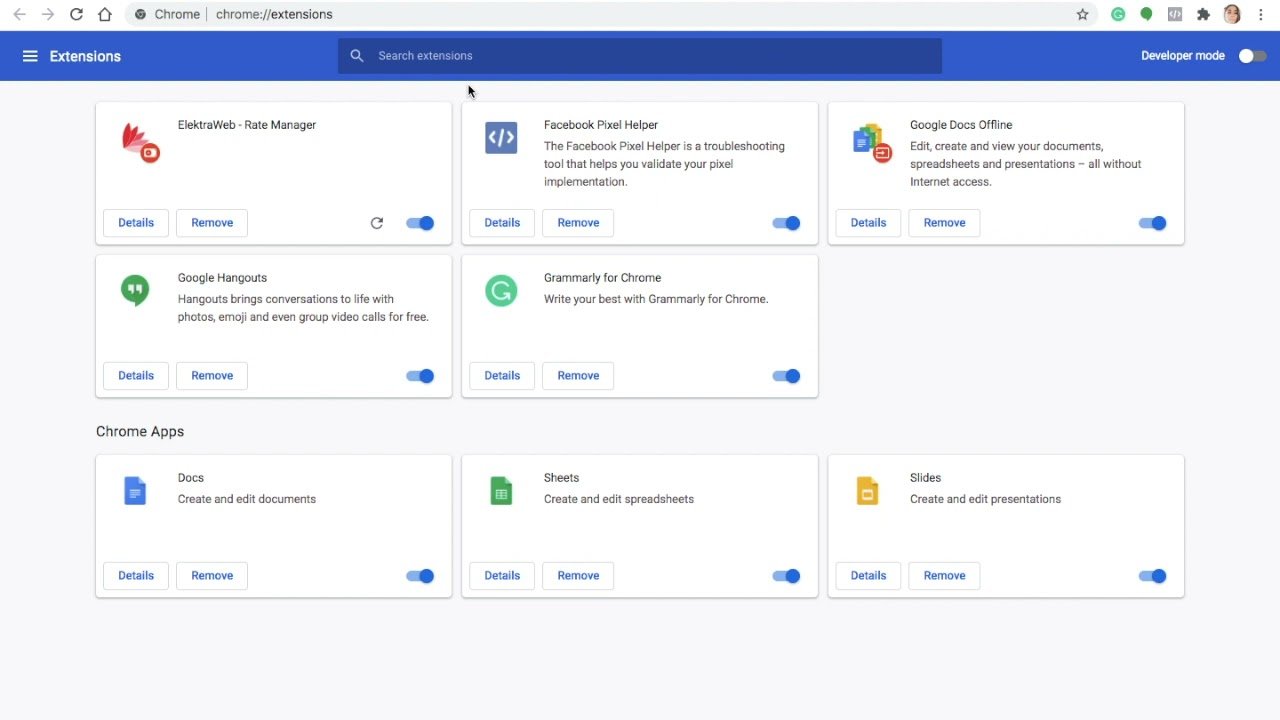Disable ElektraWeb Rate Manager extension
This screenshot has height=720, width=1280.
(x=420, y=223)
